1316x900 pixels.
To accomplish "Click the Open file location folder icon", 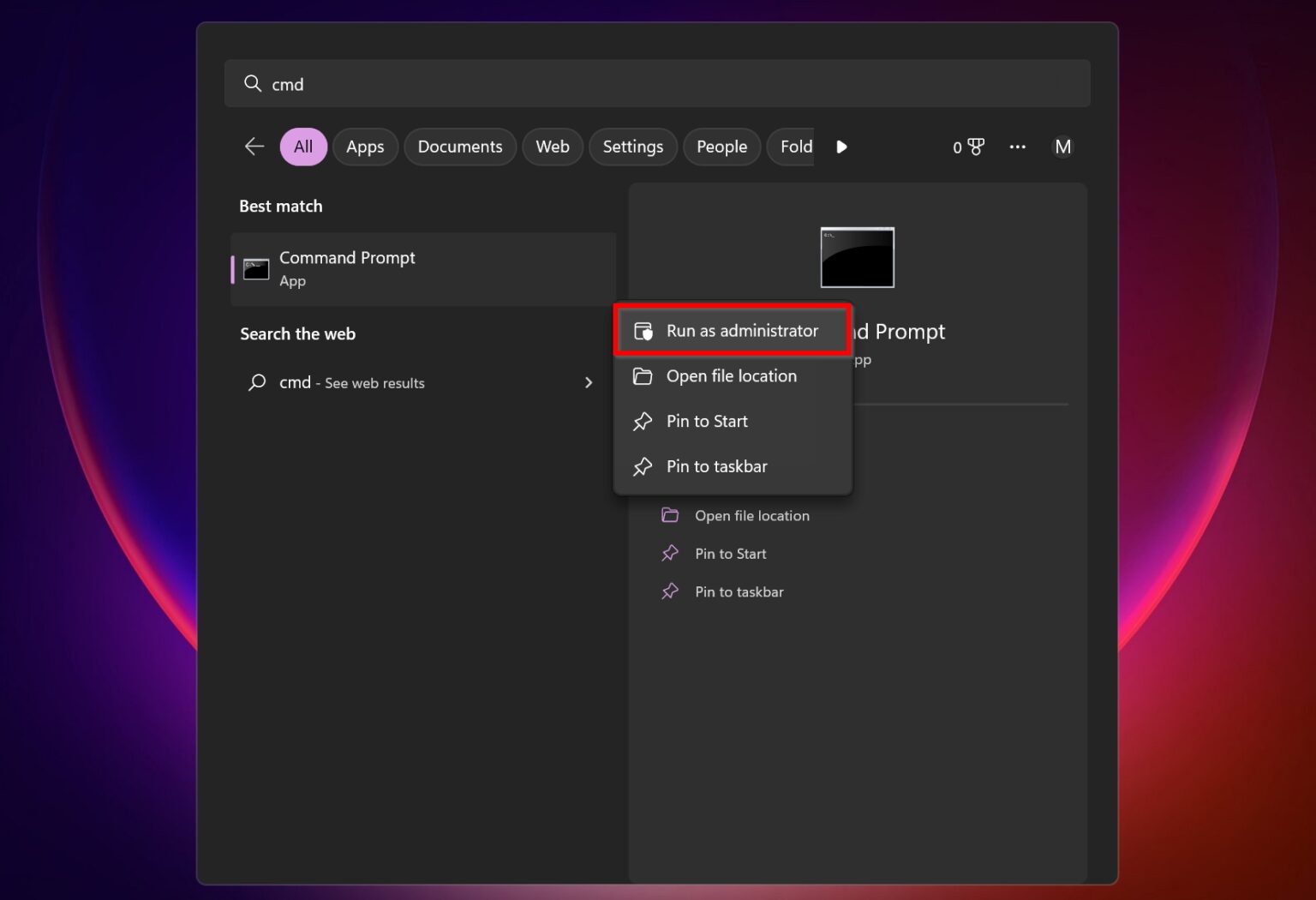I will (x=643, y=376).
